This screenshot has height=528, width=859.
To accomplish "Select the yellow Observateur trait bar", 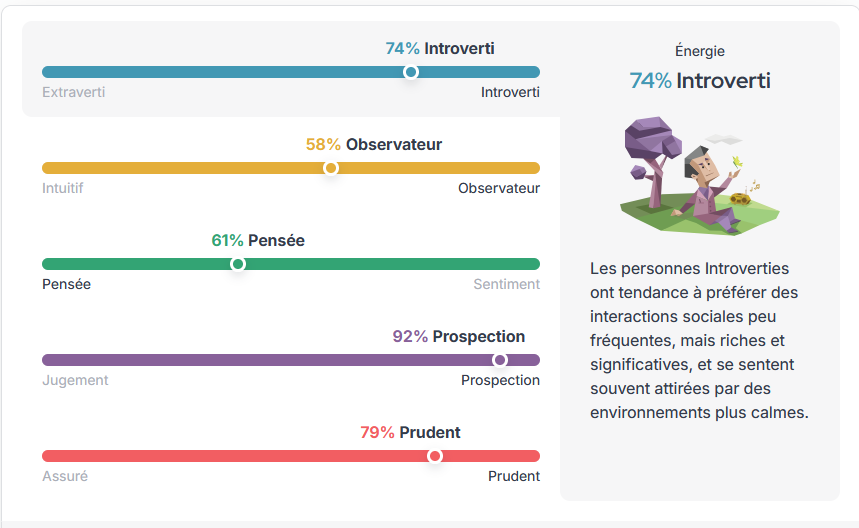I will click(180, 168).
